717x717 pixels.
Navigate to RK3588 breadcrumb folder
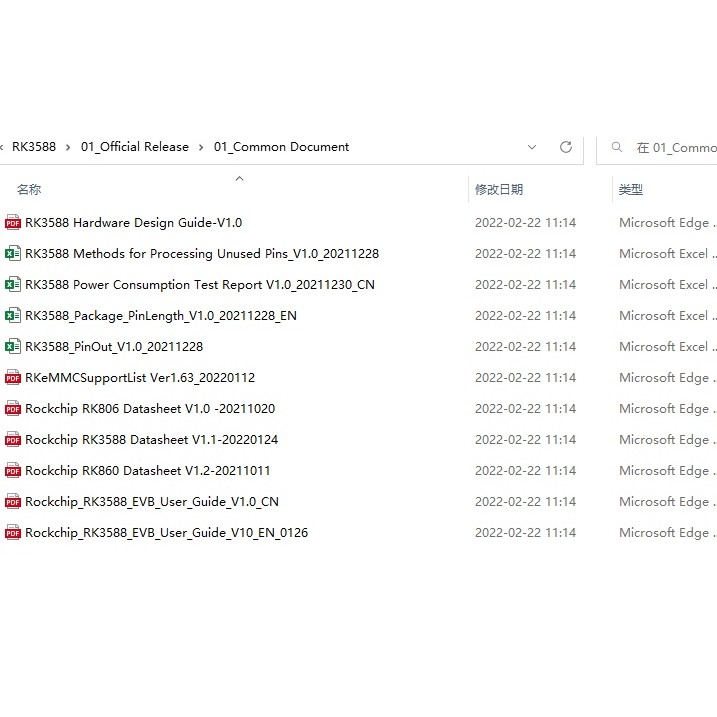coord(34,147)
